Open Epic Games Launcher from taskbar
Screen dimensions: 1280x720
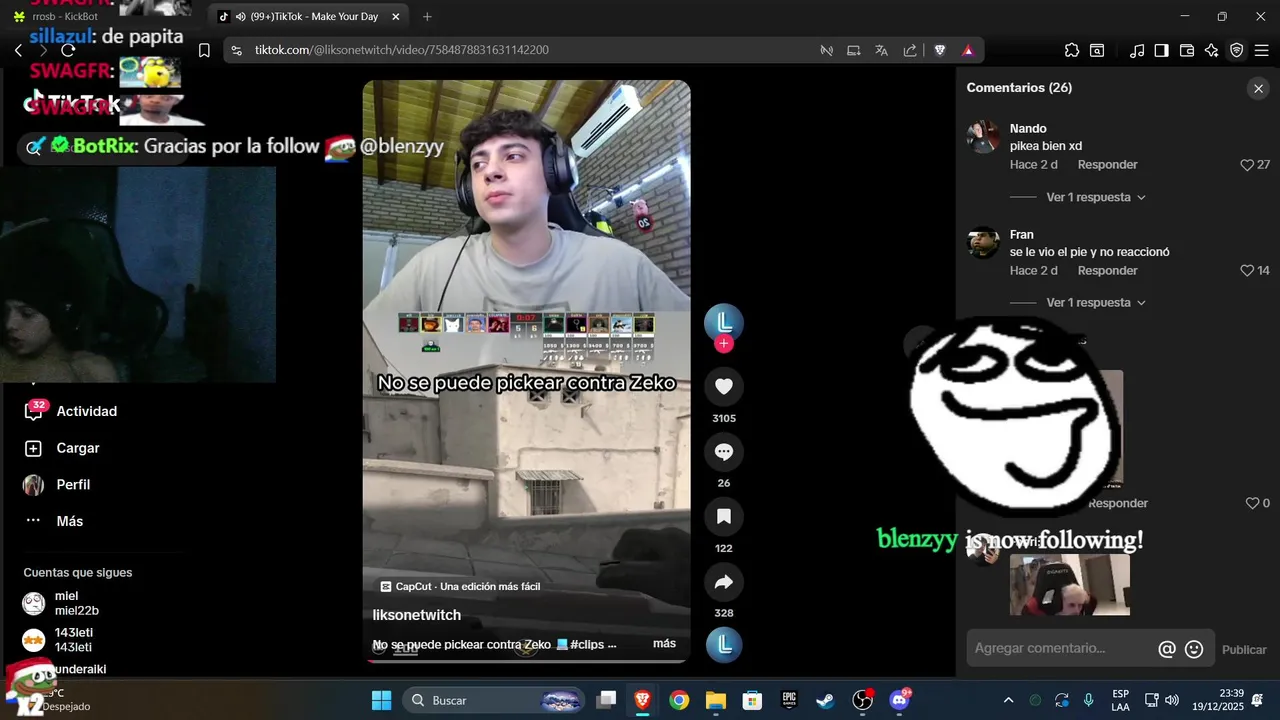pos(789,700)
